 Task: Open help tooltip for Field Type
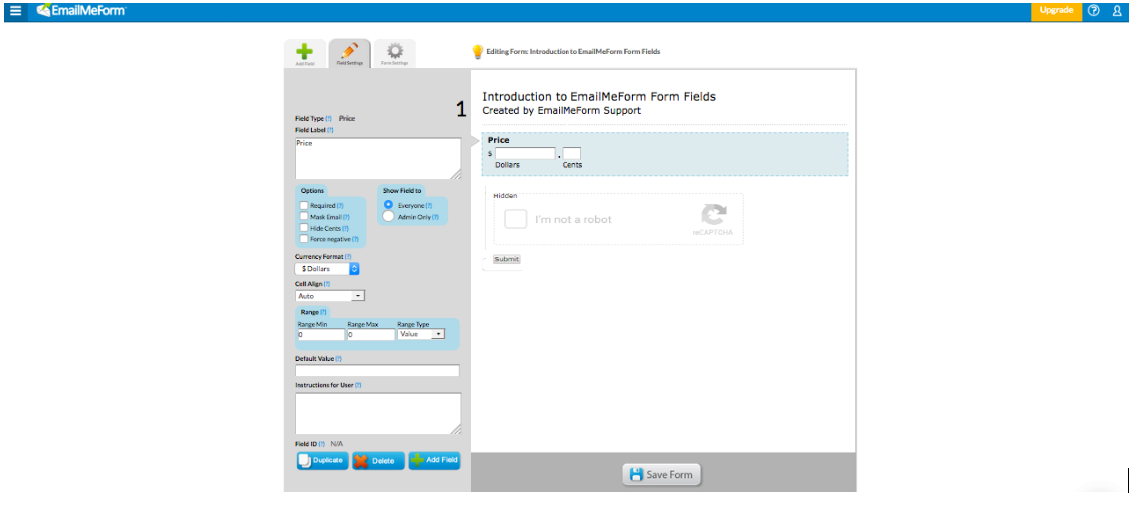329,118
